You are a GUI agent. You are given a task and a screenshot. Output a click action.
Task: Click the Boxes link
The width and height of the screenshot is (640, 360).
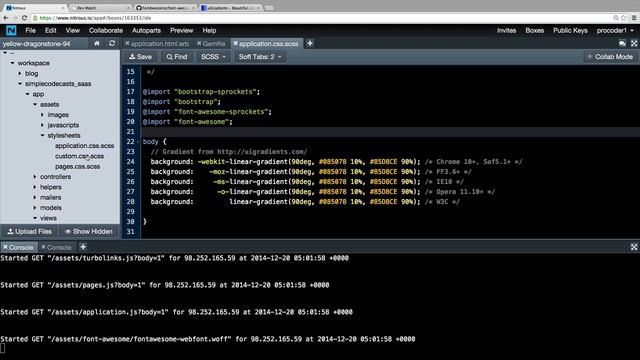535,31
